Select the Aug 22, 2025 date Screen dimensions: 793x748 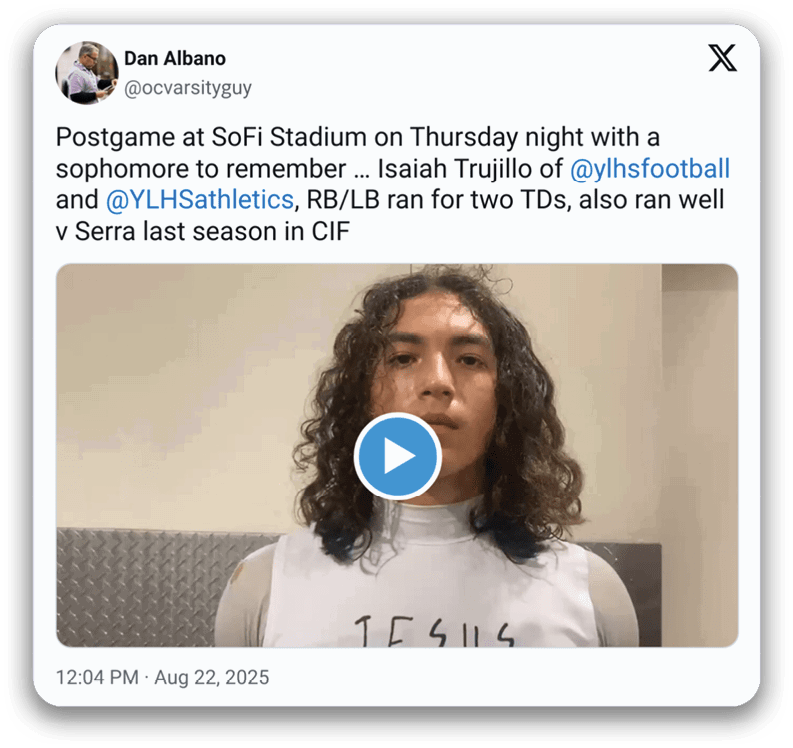tap(211, 678)
